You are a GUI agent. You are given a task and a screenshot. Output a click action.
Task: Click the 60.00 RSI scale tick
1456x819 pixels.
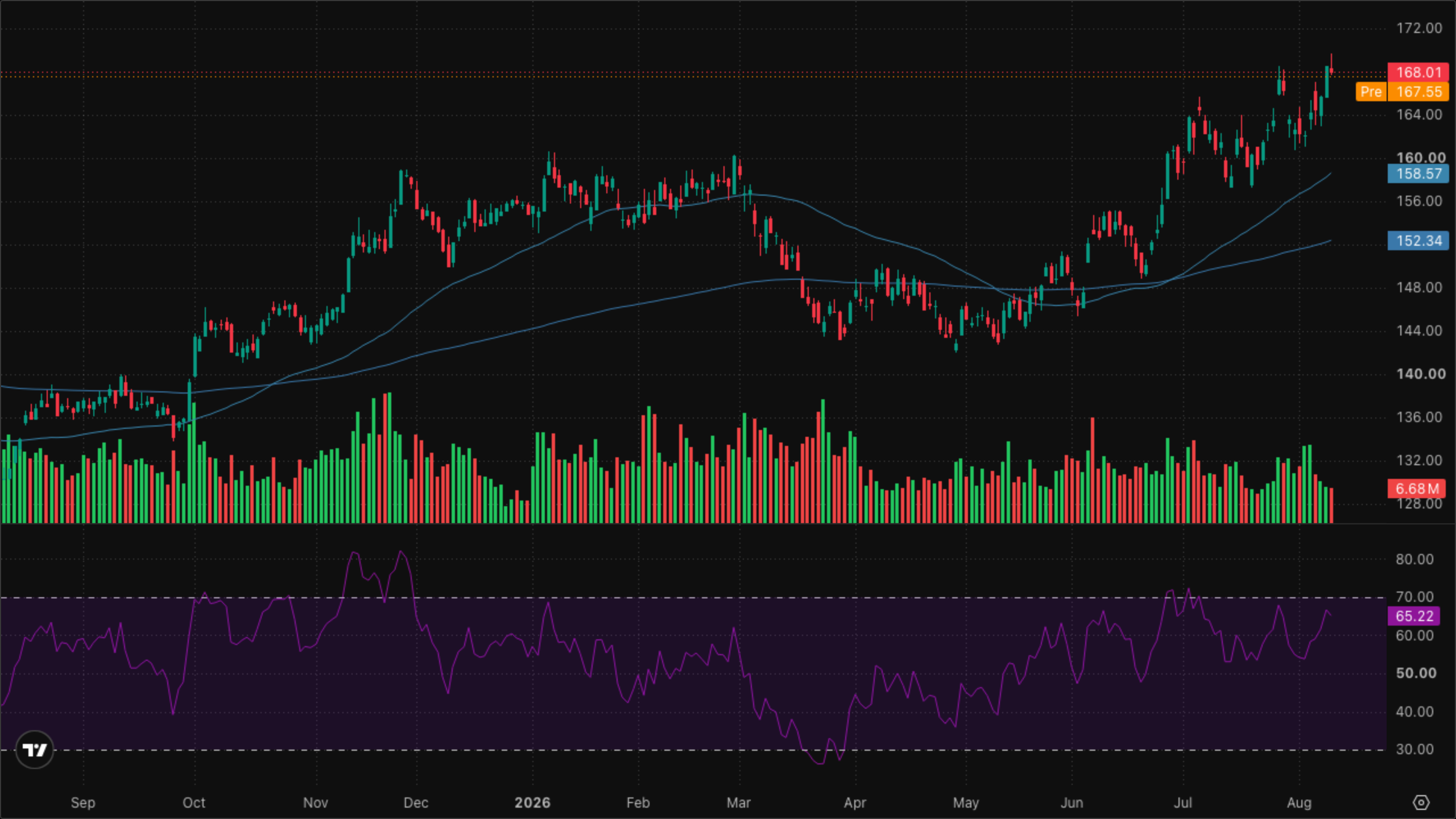tap(1414, 636)
